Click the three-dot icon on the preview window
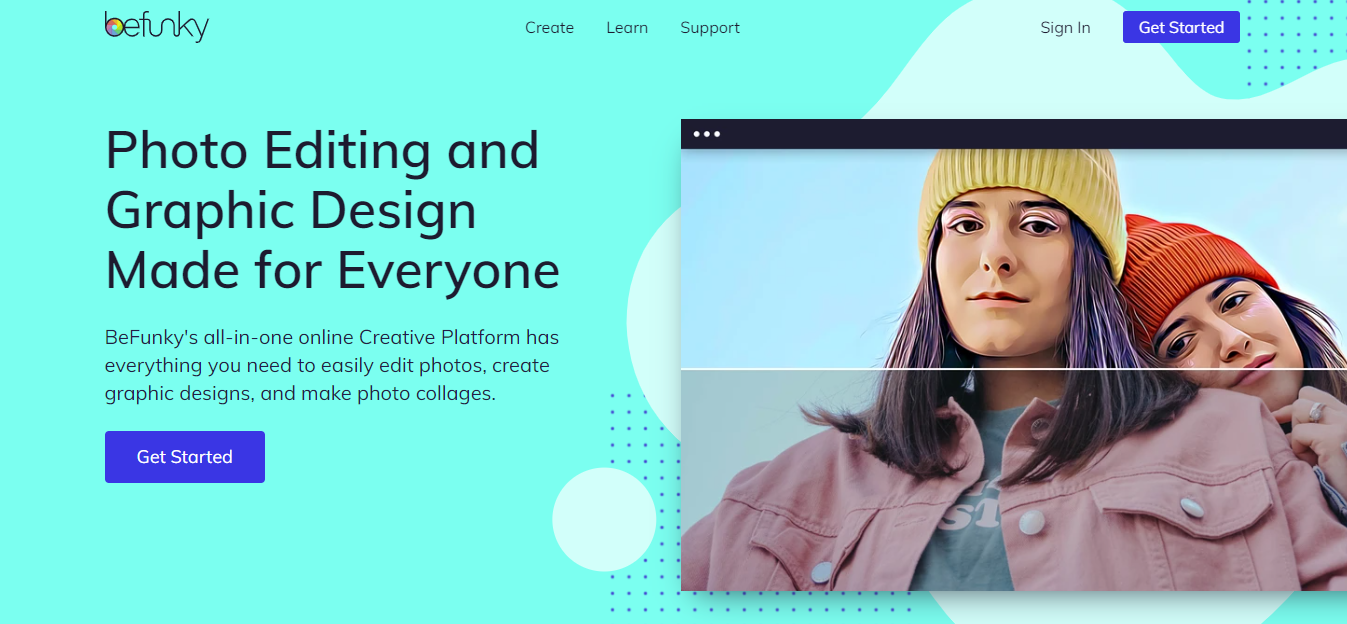This screenshot has height=624, width=1347. coord(707,134)
